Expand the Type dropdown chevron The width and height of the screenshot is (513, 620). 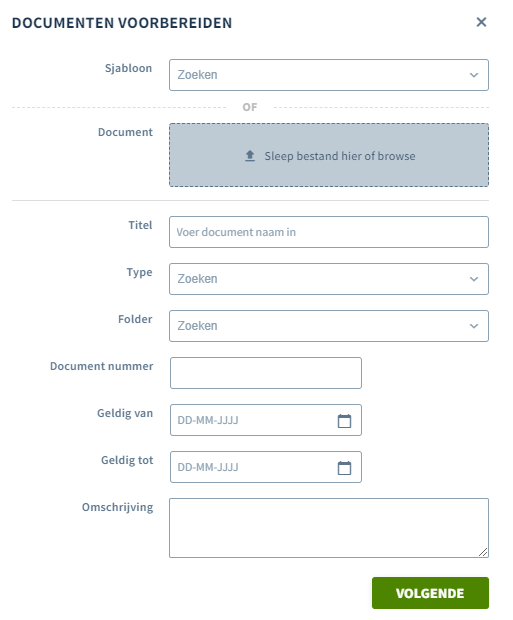click(473, 279)
